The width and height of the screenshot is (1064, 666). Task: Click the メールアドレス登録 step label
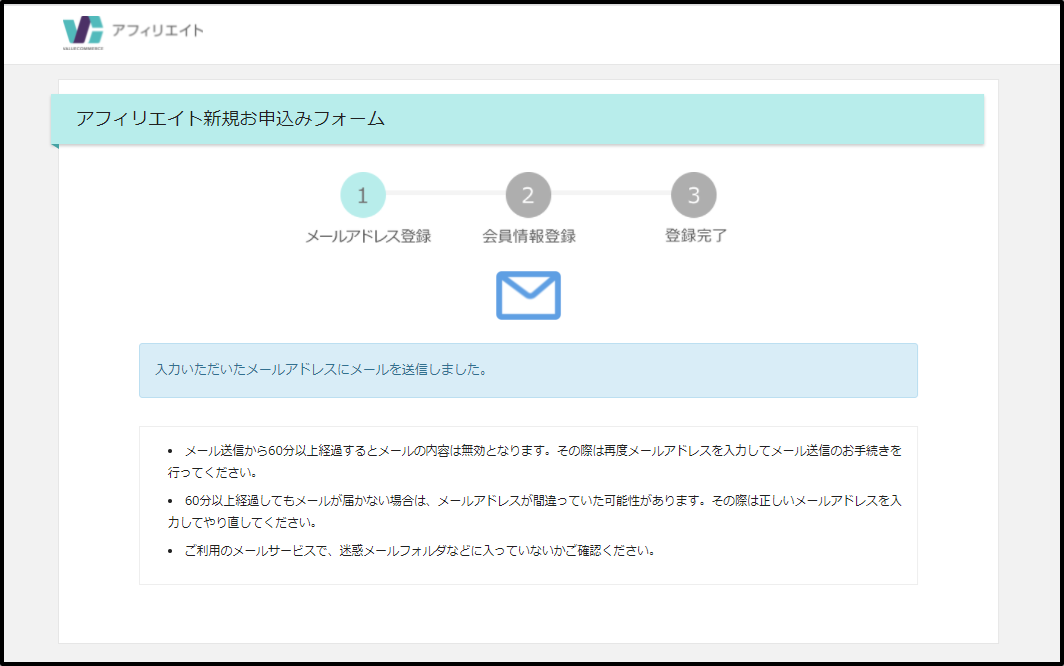click(368, 237)
